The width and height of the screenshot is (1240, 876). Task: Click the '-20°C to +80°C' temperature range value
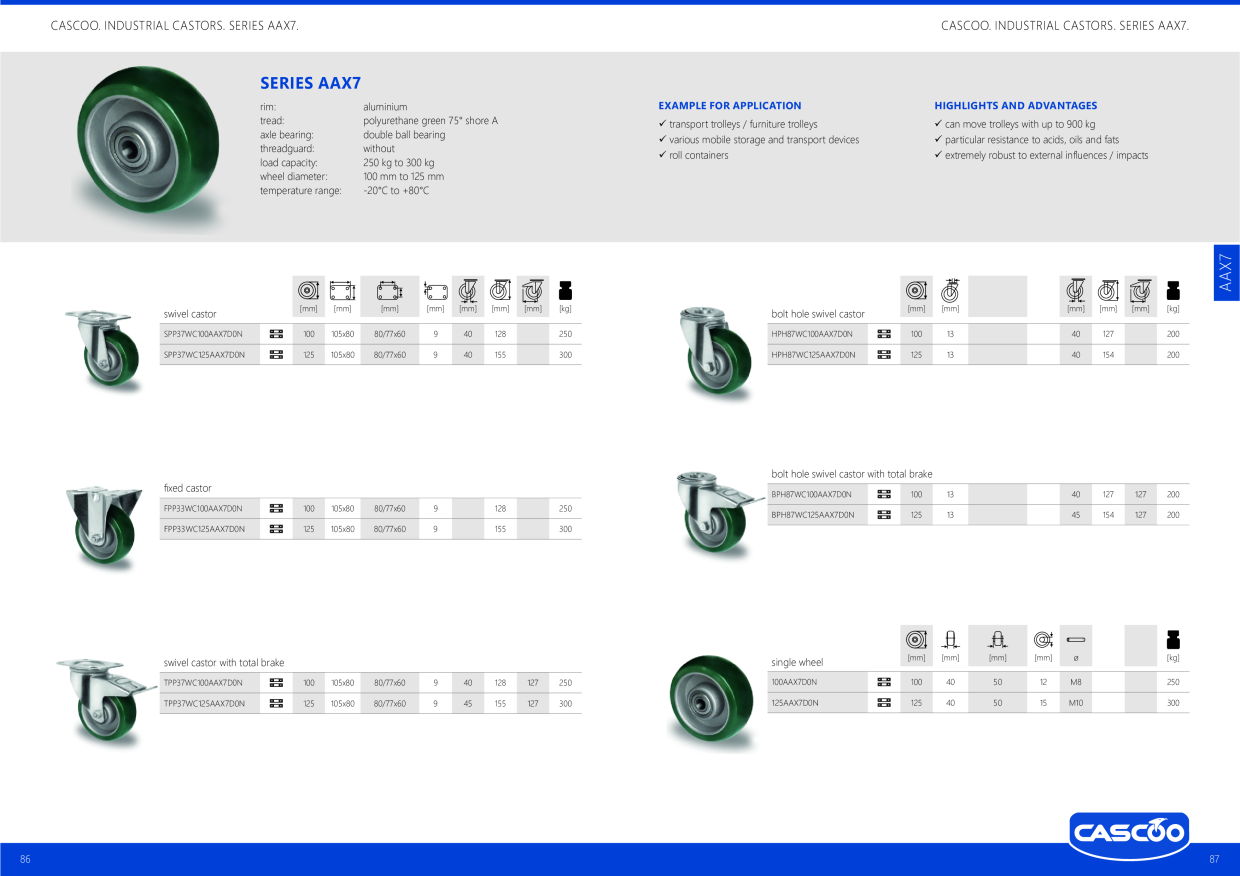click(x=396, y=191)
